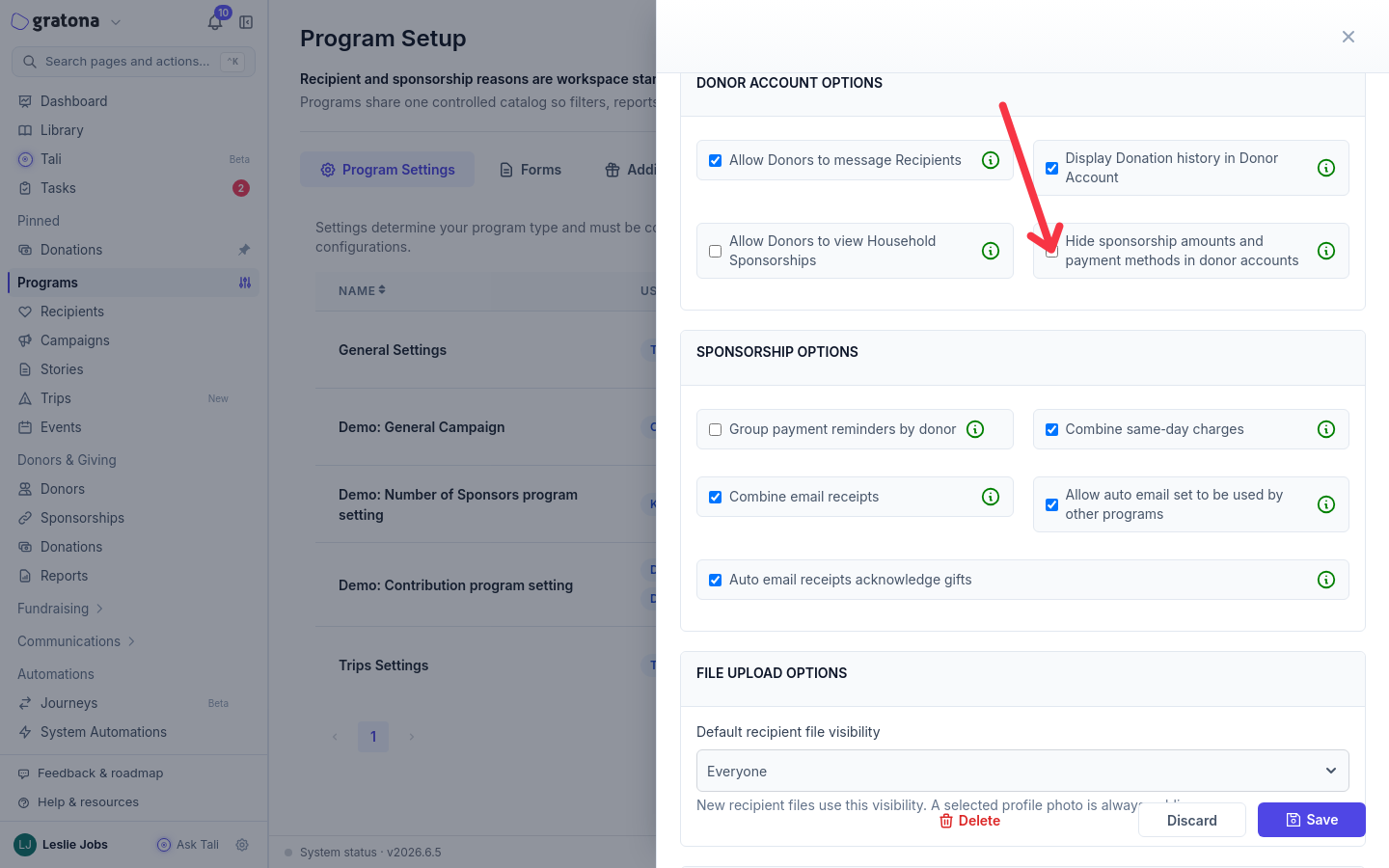Open Ask Tali assistant
The height and width of the screenshot is (868, 1389).
click(188, 845)
